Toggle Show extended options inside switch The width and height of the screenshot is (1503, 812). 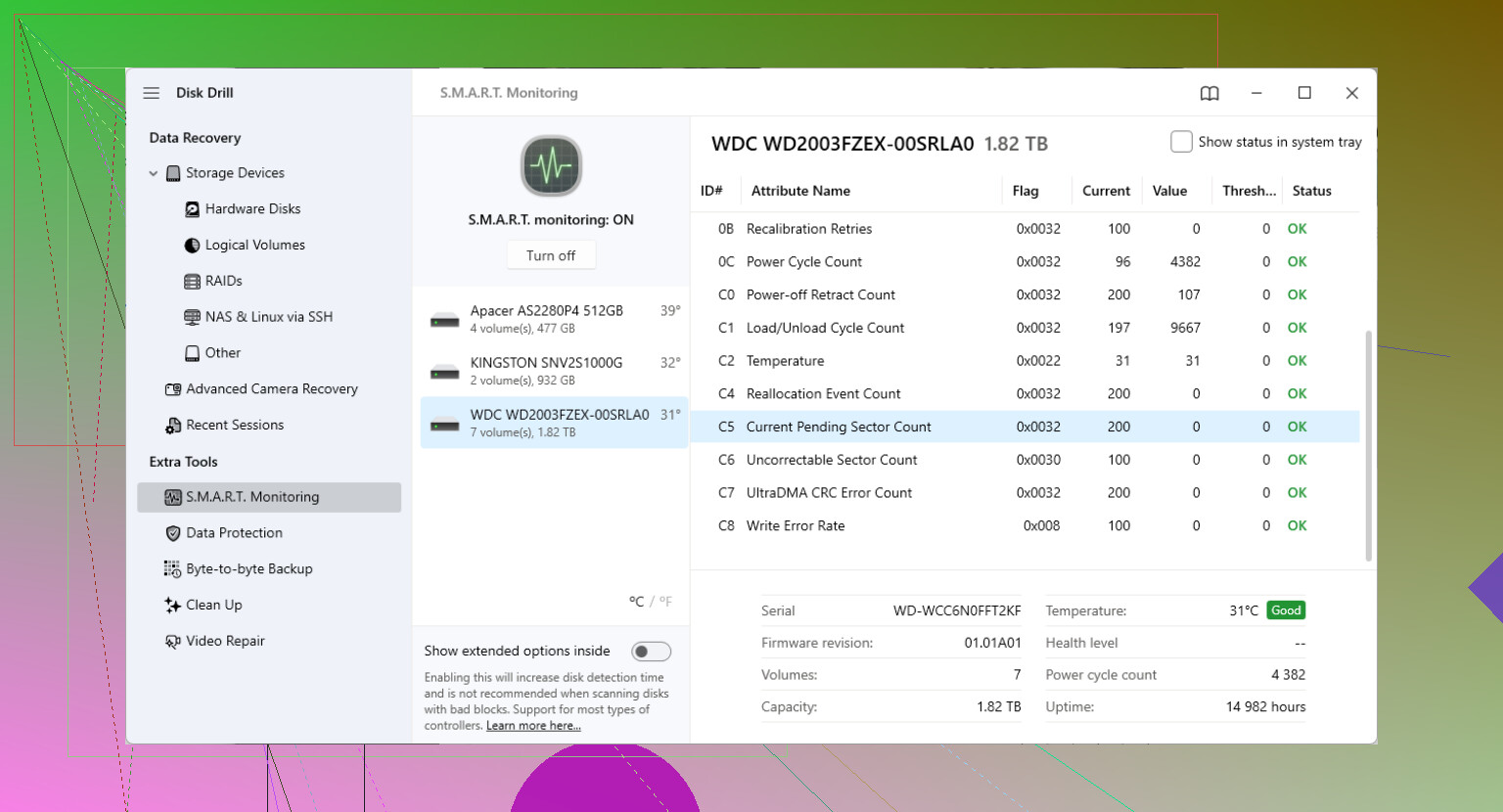click(x=651, y=652)
